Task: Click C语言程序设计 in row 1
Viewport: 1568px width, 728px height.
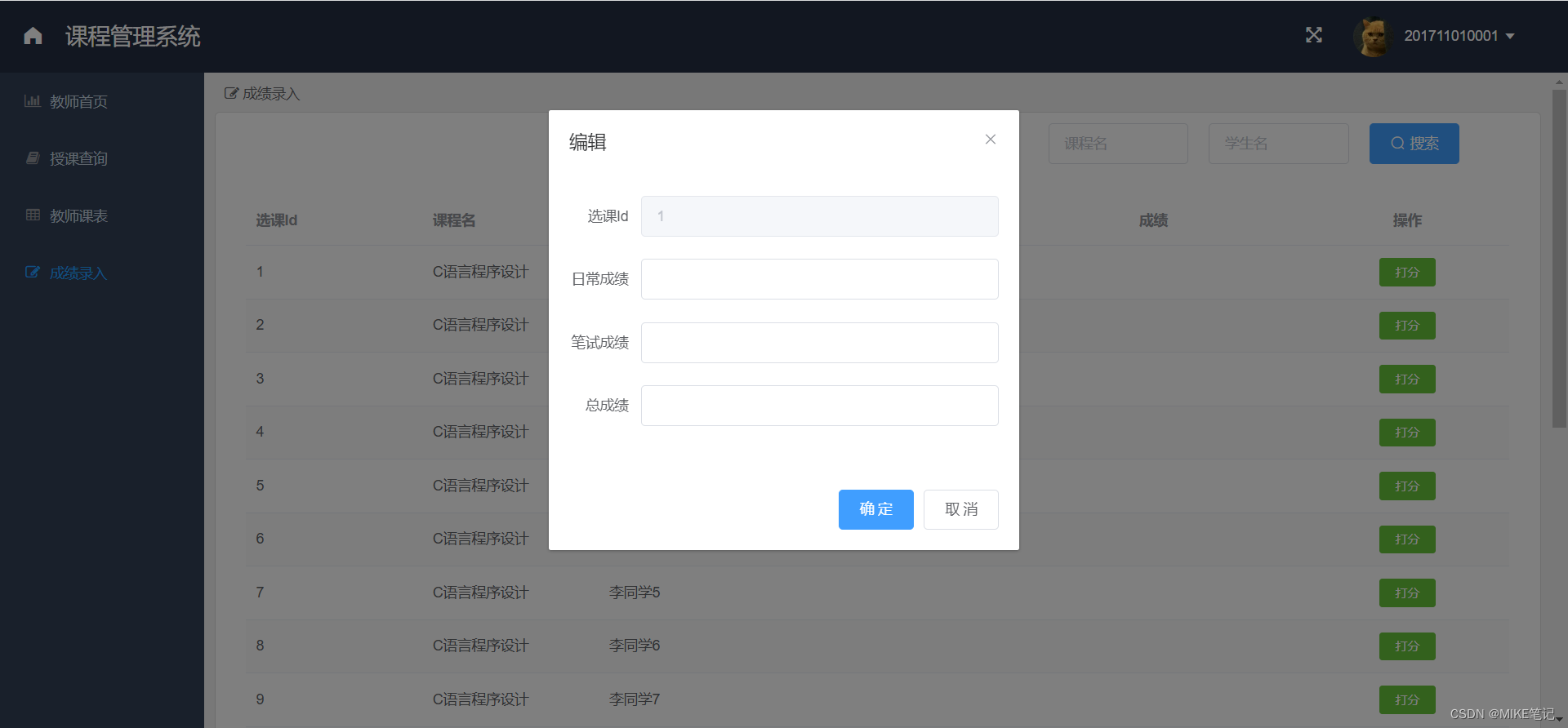Action: (x=481, y=272)
